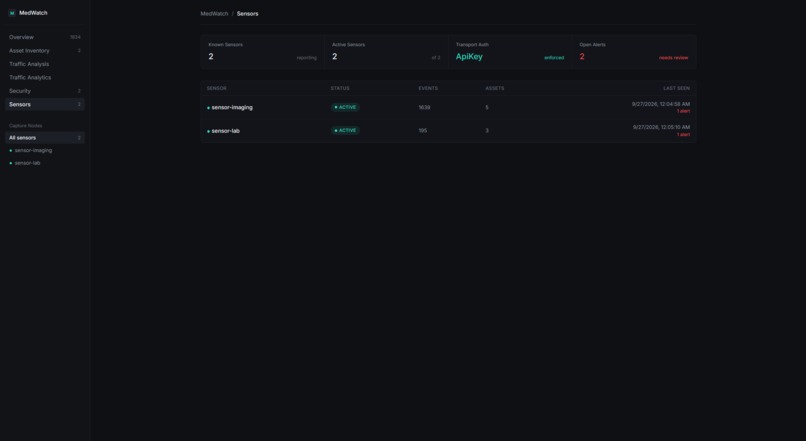Click the LAST SEEN column header
806x441 pixels.
point(676,88)
